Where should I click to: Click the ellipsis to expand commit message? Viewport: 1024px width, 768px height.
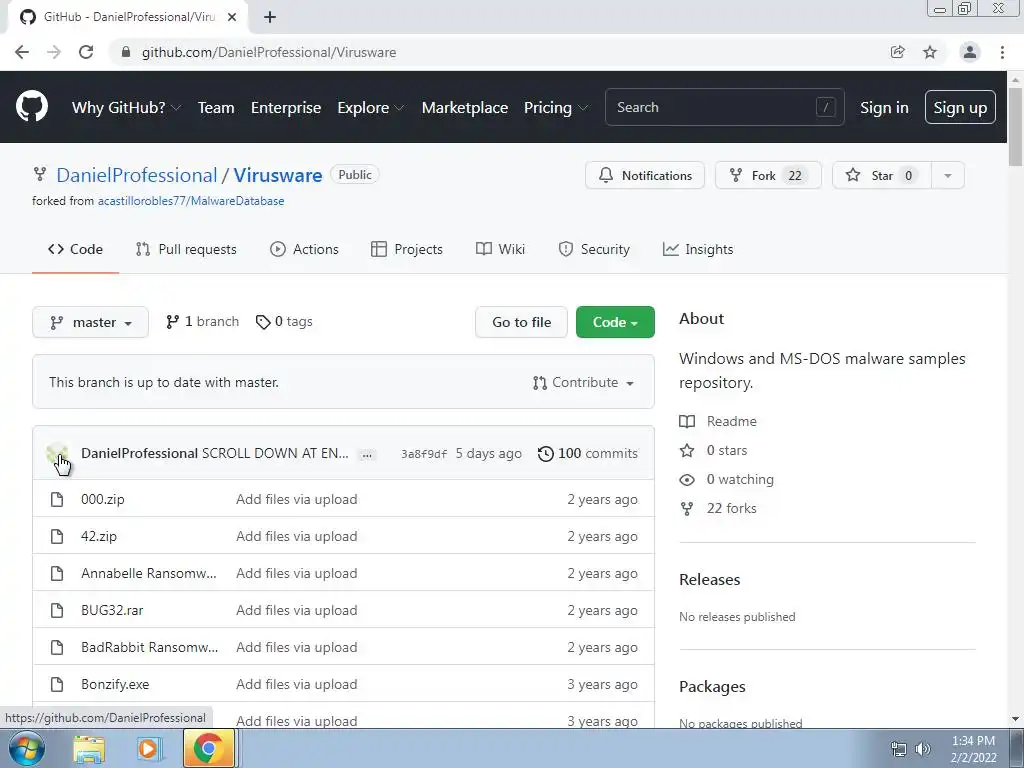tap(367, 455)
